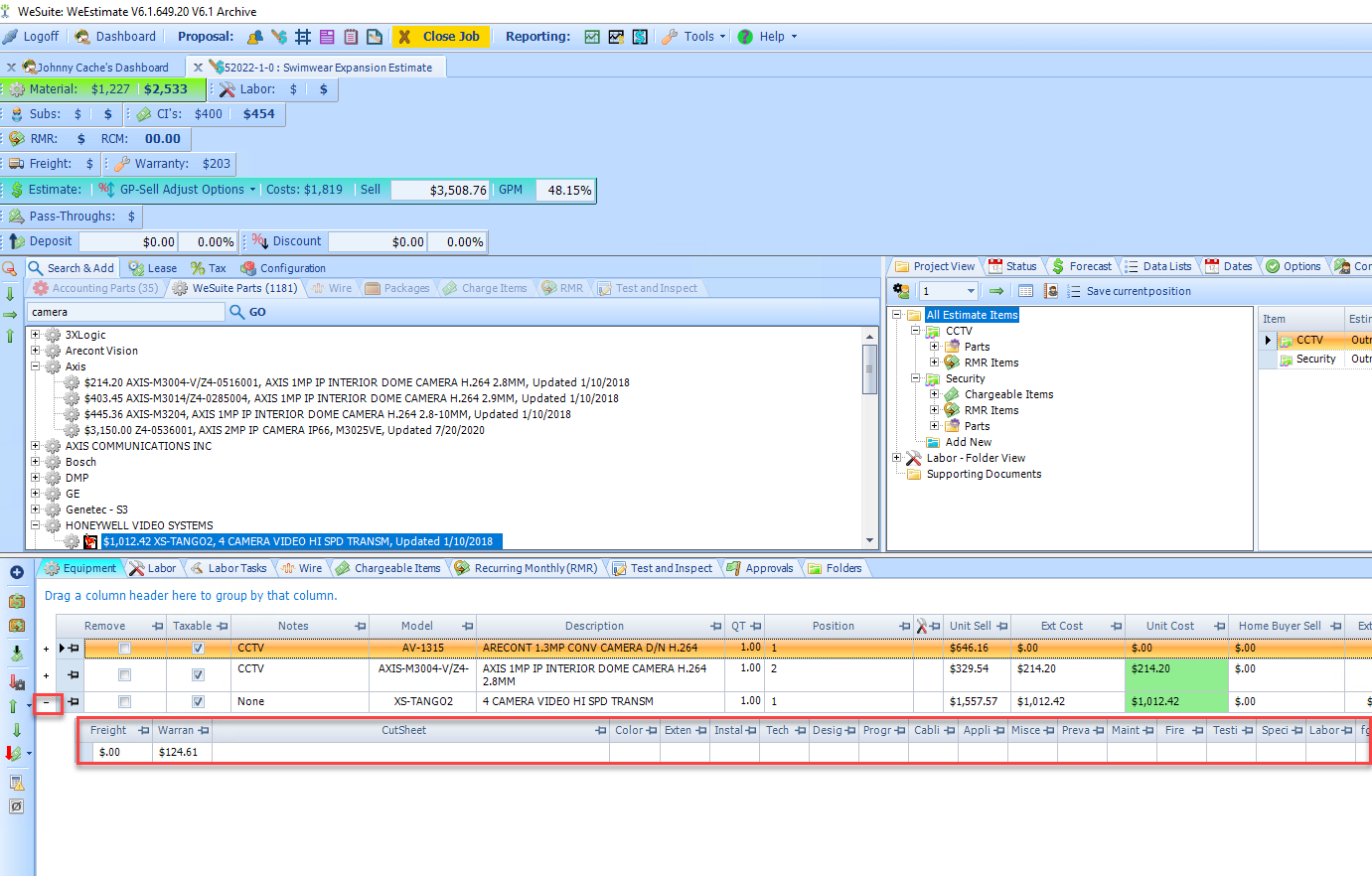Viewport: 1372px width, 876px height.
Task: Check Remove box for XS-TANGO2 row
Action: 124,701
